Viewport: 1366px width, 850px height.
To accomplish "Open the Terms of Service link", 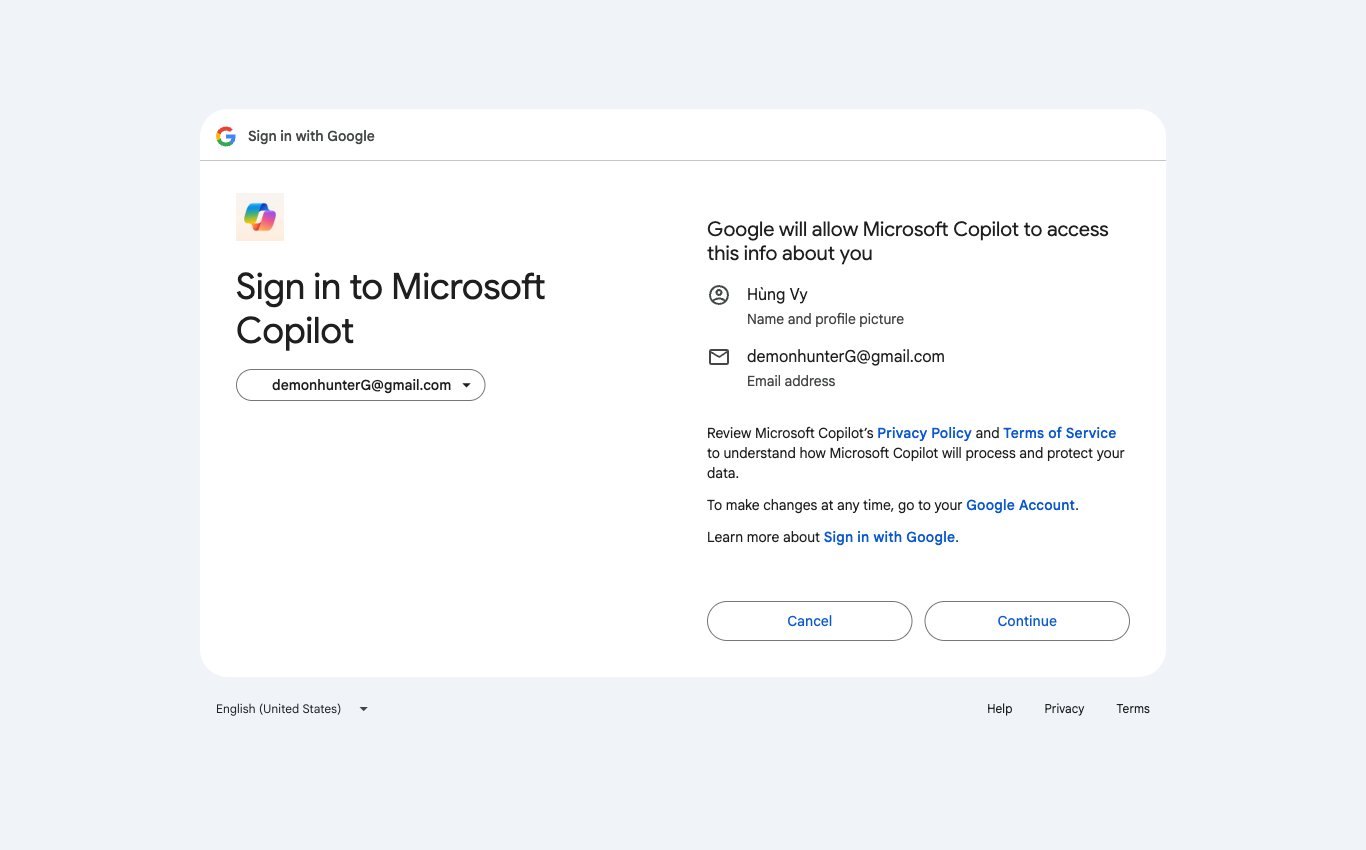I will (1059, 433).
